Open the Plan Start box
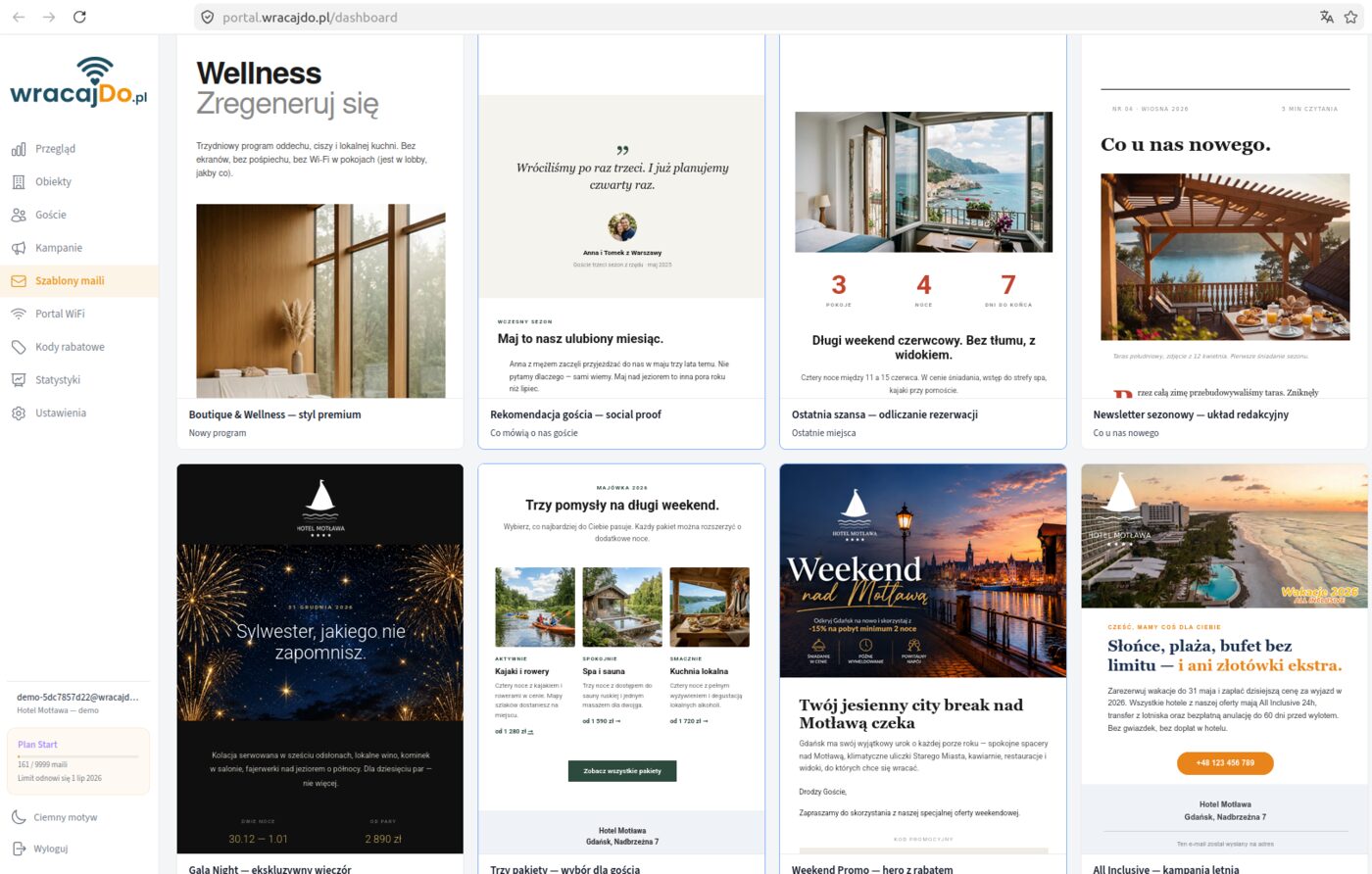The height and width of the screenshot is (874, 1372). point(78,761)
